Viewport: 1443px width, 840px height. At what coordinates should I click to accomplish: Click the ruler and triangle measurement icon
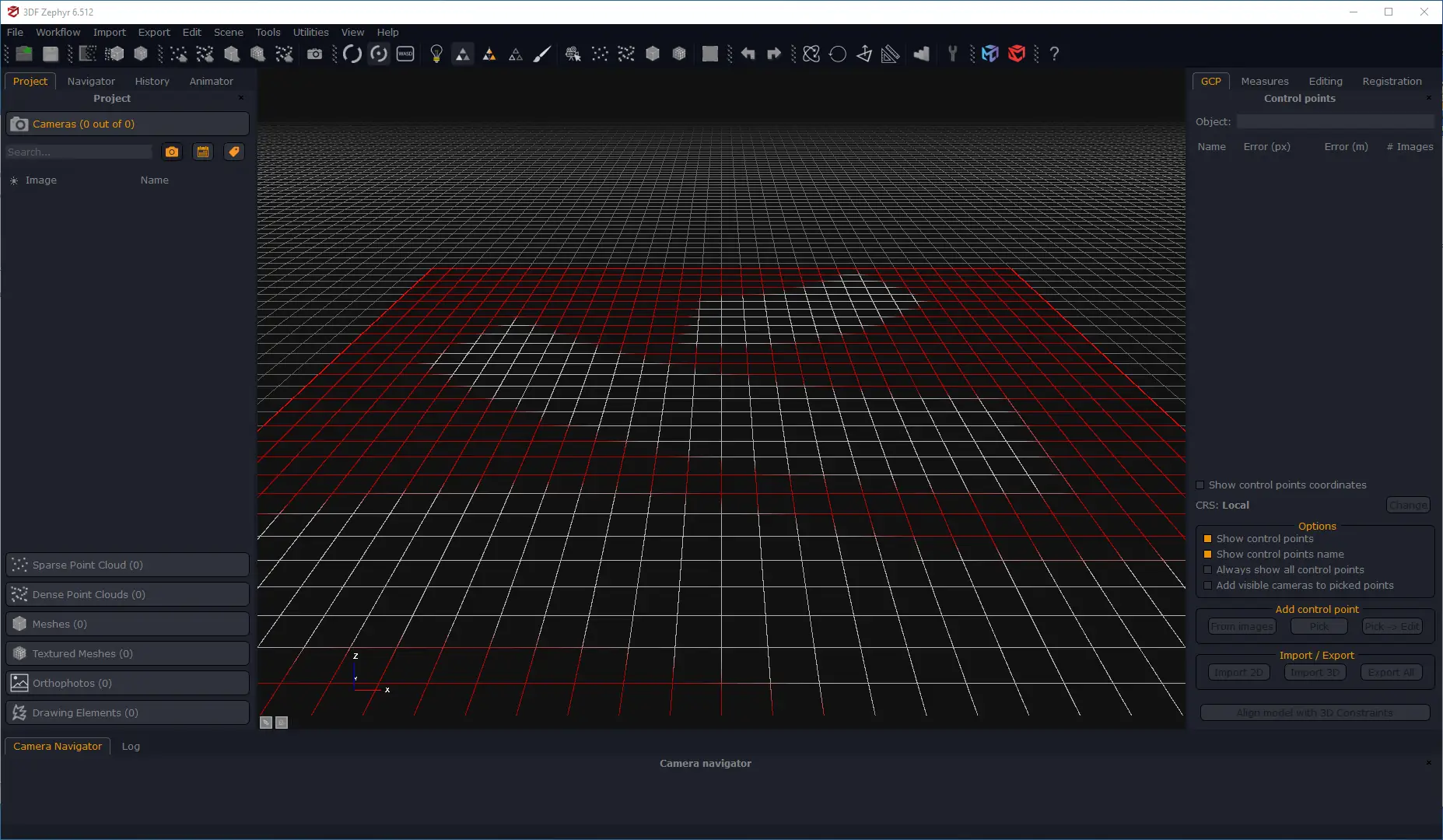[x=891, y=54]
